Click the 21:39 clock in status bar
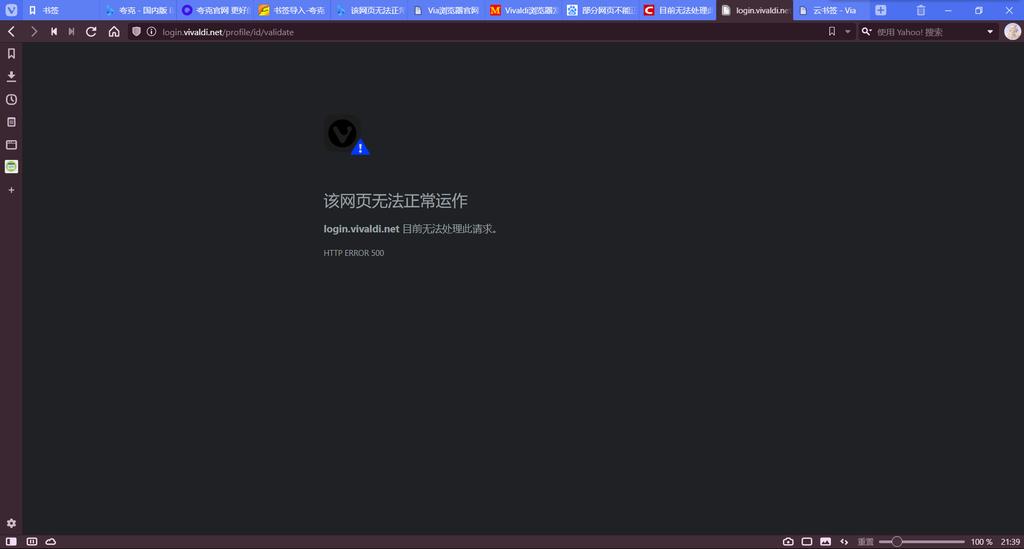Viewport: 1024px width, 549px height. coord(1010,542)
